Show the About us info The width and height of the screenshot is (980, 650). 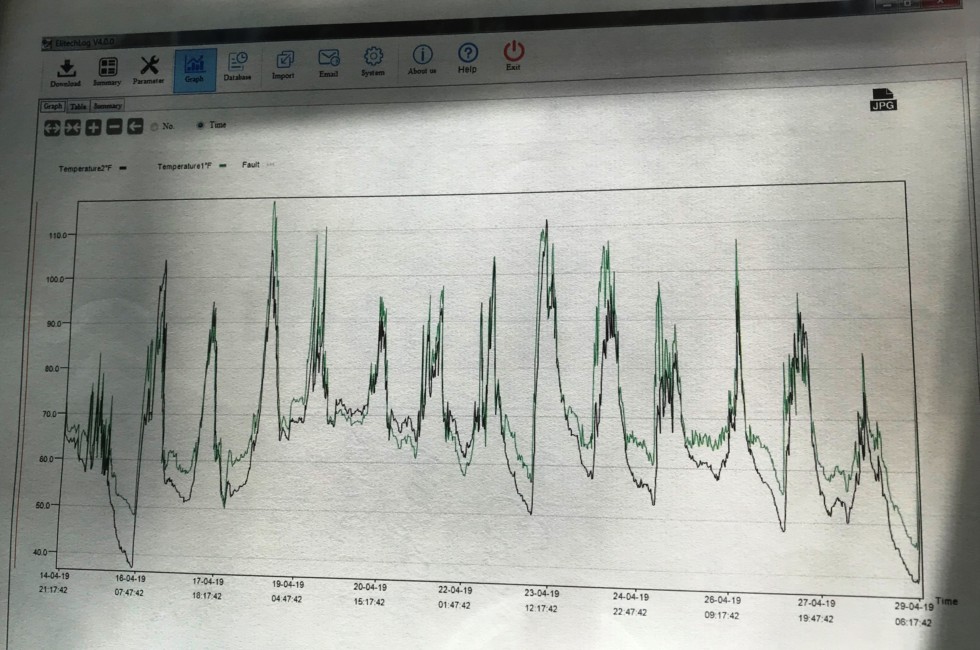point(423,58)
